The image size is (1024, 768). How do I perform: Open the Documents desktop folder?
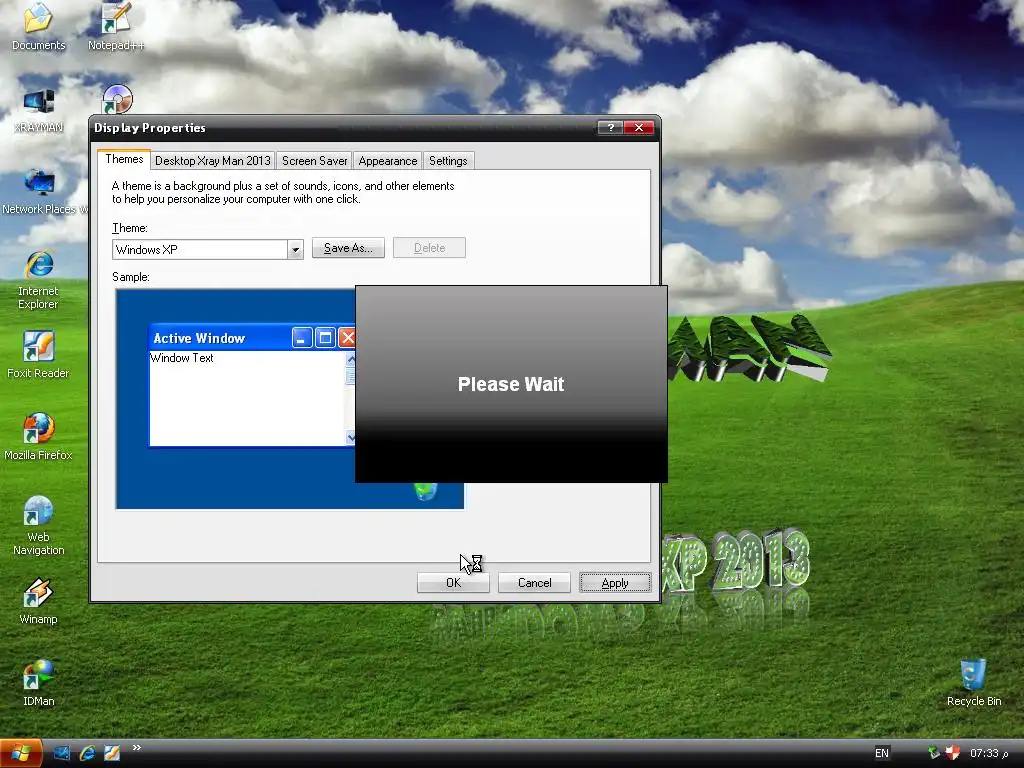point(39,26)
